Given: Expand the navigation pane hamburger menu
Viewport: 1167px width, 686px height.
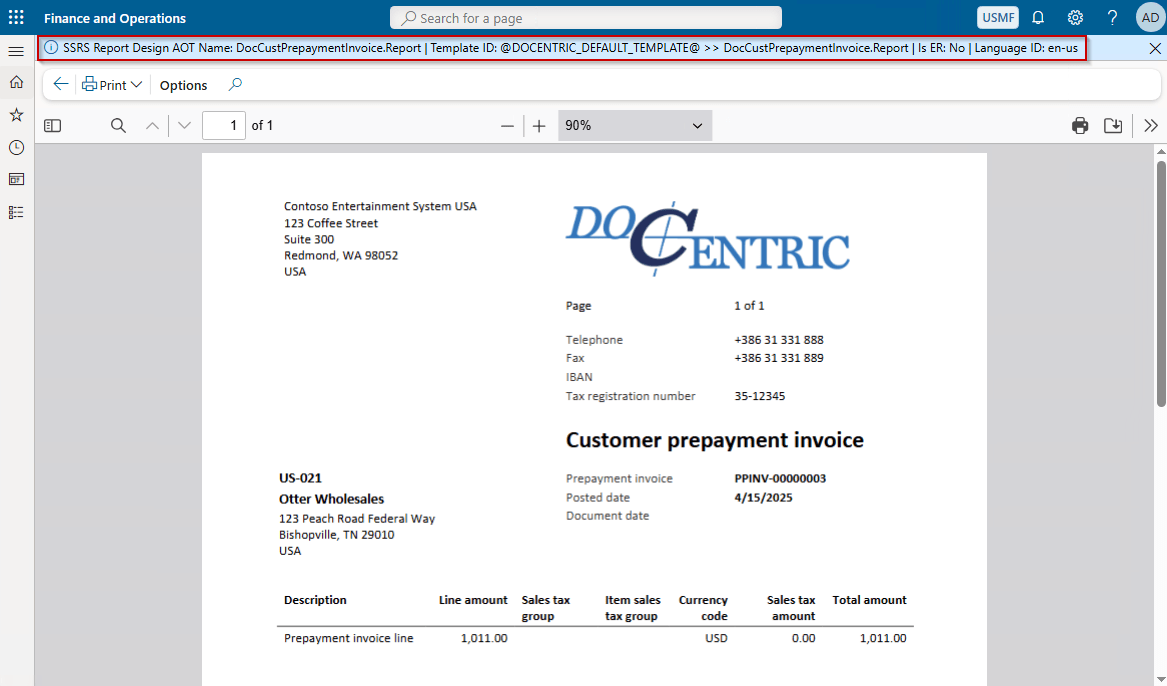Looking at the screenshot, I should [16, 51].
